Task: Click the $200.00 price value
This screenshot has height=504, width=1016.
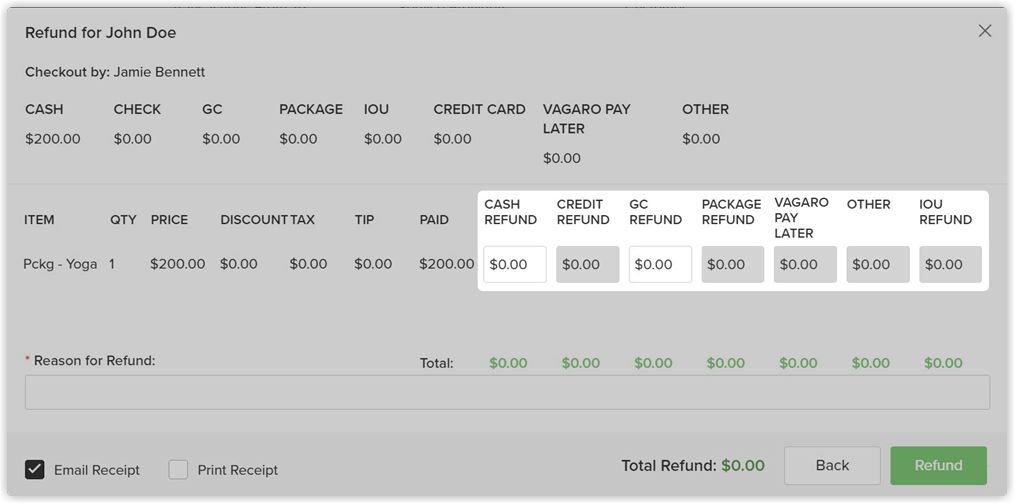Action: click(178, 264)
